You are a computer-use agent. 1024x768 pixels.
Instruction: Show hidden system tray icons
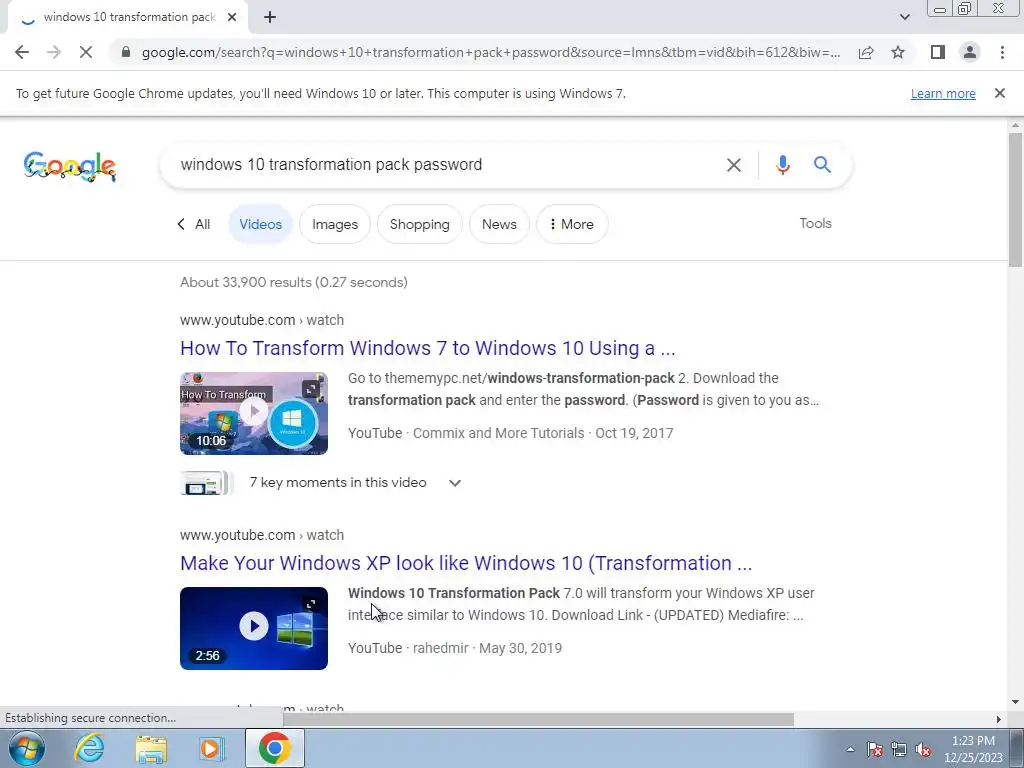pos(850,749)
